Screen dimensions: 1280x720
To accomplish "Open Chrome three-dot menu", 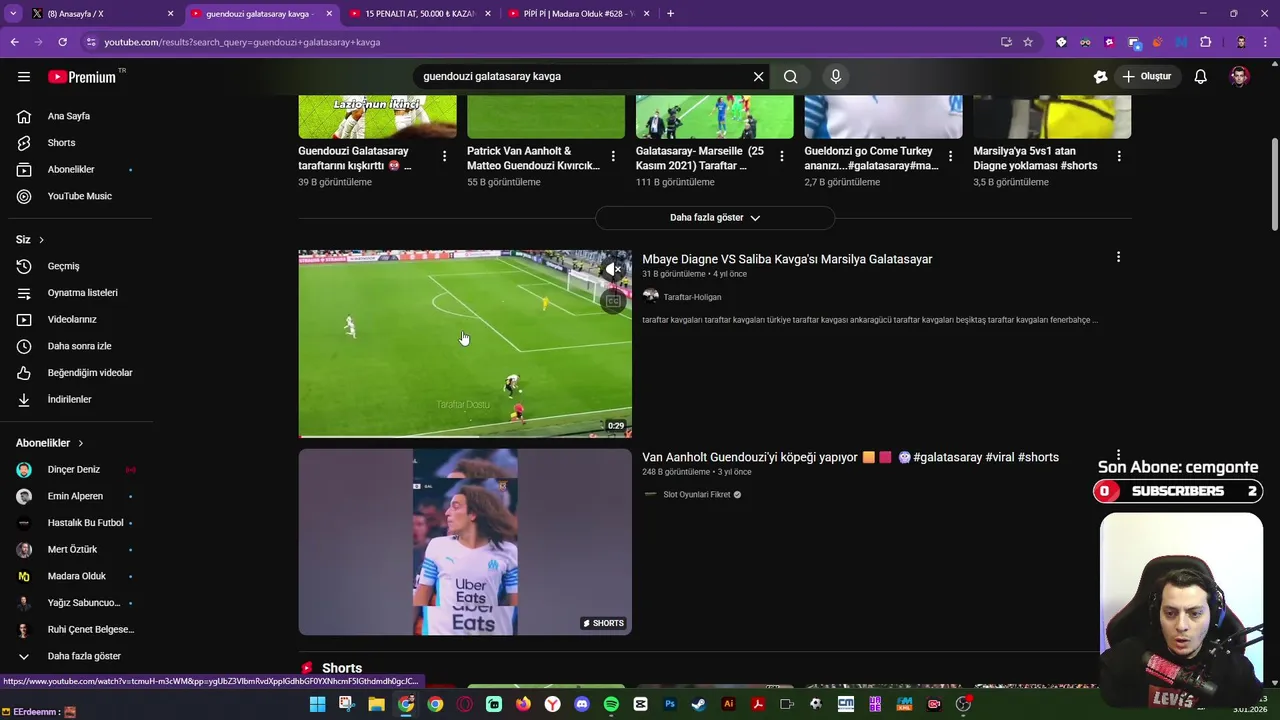I will tap(1266, 42).
